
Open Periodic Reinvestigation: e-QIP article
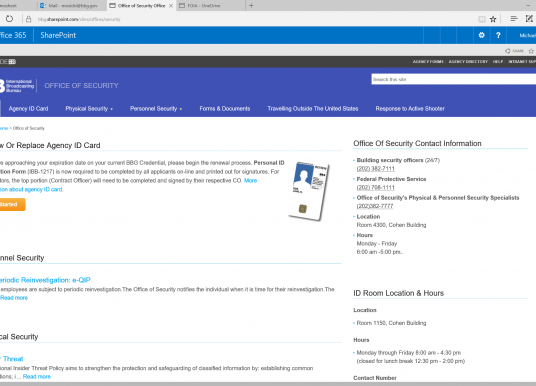45,280
